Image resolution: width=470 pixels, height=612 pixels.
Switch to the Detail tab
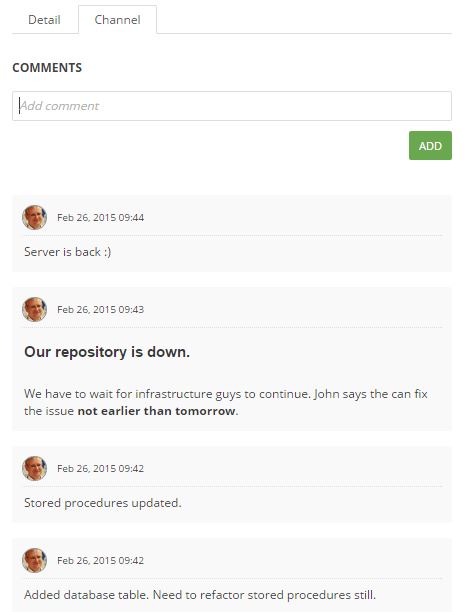pos(44,20)
